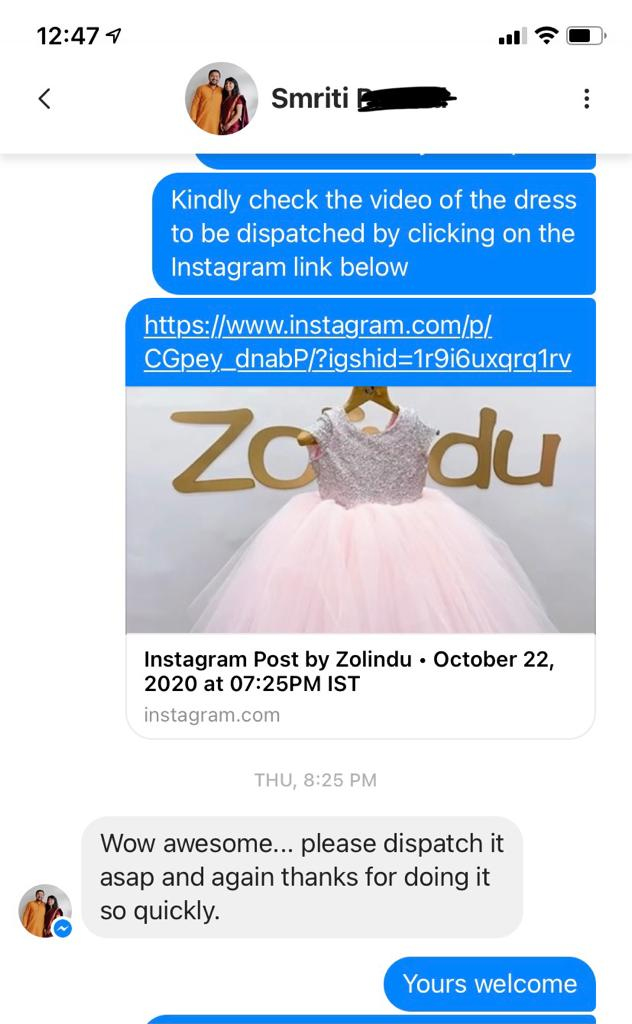
Task: Open the pink dress Zolindu preview image
Action: pyautogui.click(x=360, y=509)
